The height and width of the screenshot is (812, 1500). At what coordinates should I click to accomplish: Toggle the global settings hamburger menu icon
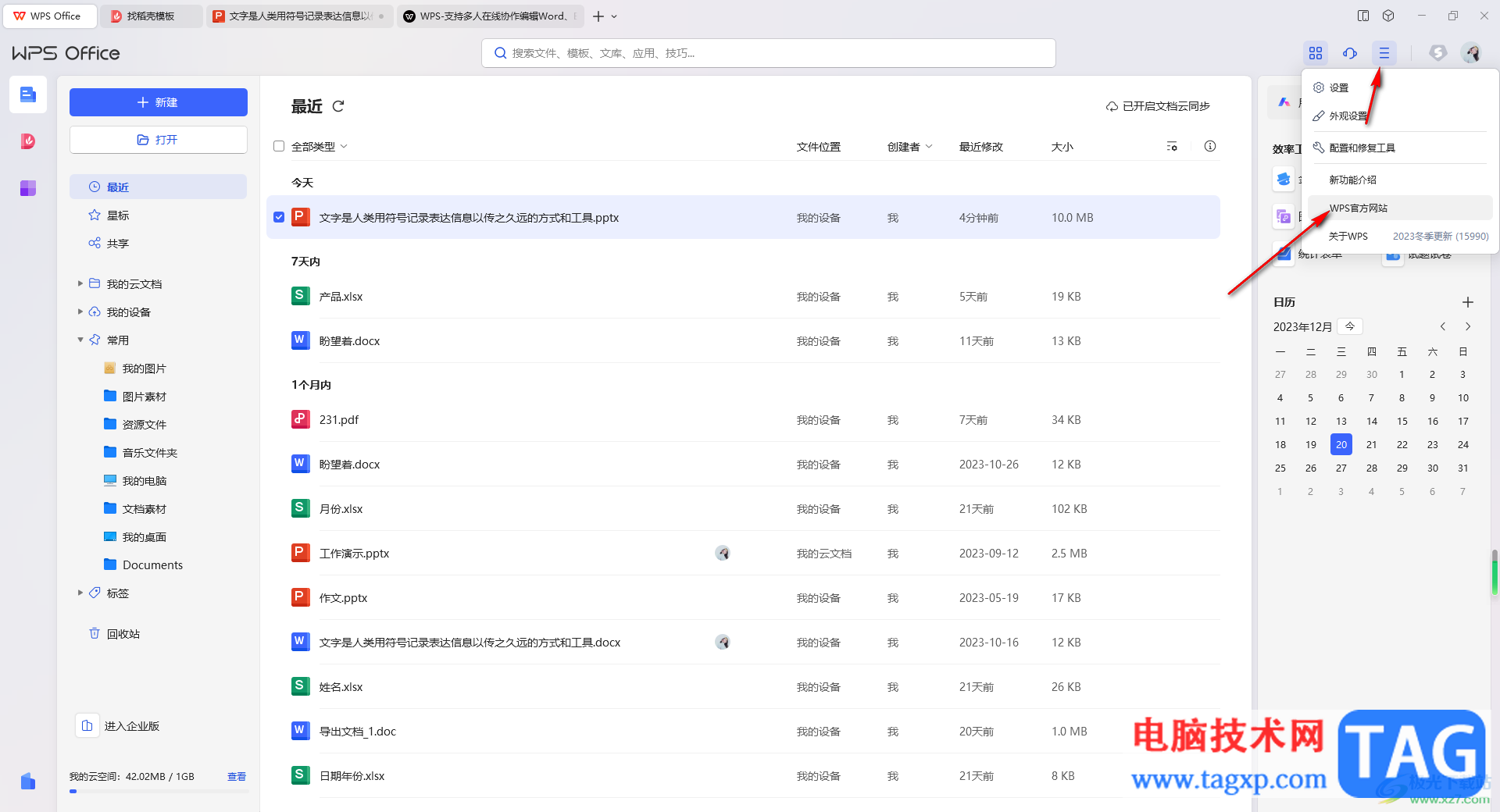click(1384, 53)
